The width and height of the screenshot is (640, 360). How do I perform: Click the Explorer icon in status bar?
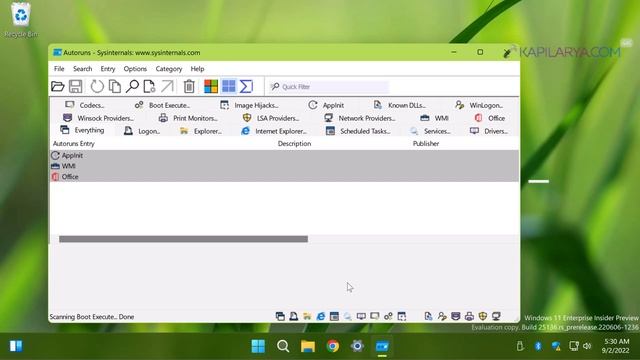(x=307, y=316)
